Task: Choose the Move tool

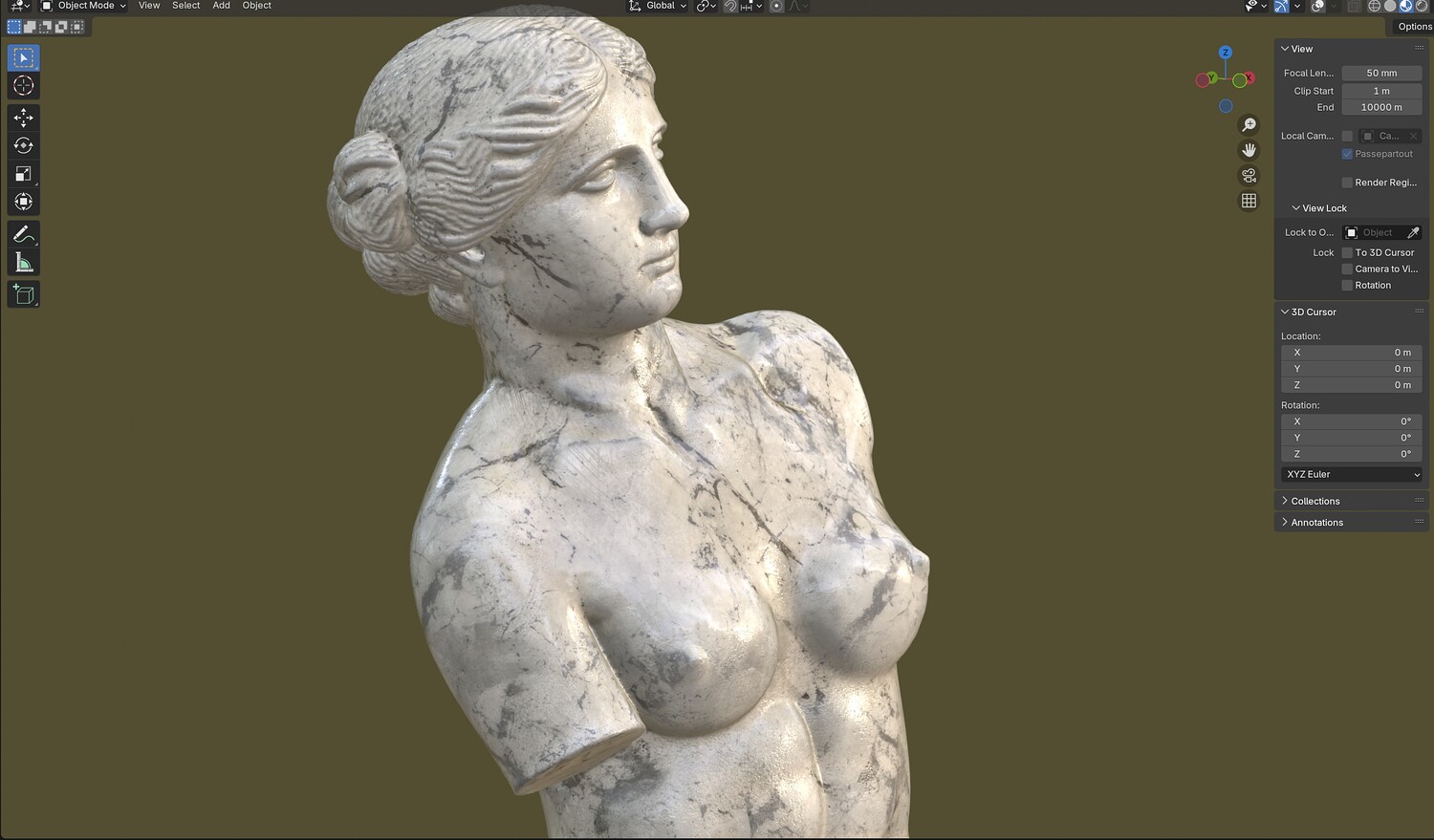Action: point(24,118)
